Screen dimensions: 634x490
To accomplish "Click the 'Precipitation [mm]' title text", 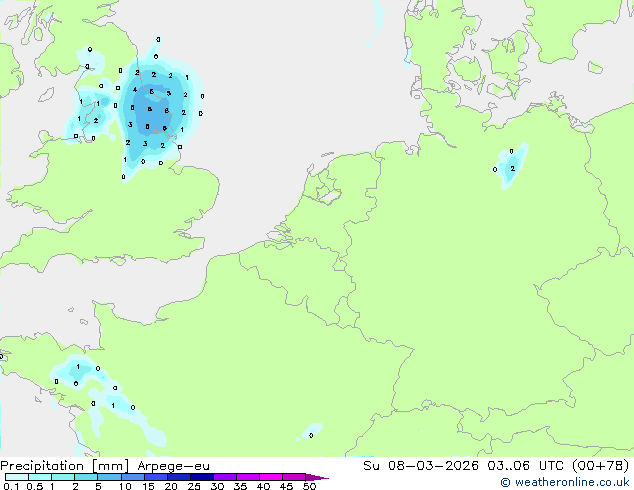I will [64, 466].
